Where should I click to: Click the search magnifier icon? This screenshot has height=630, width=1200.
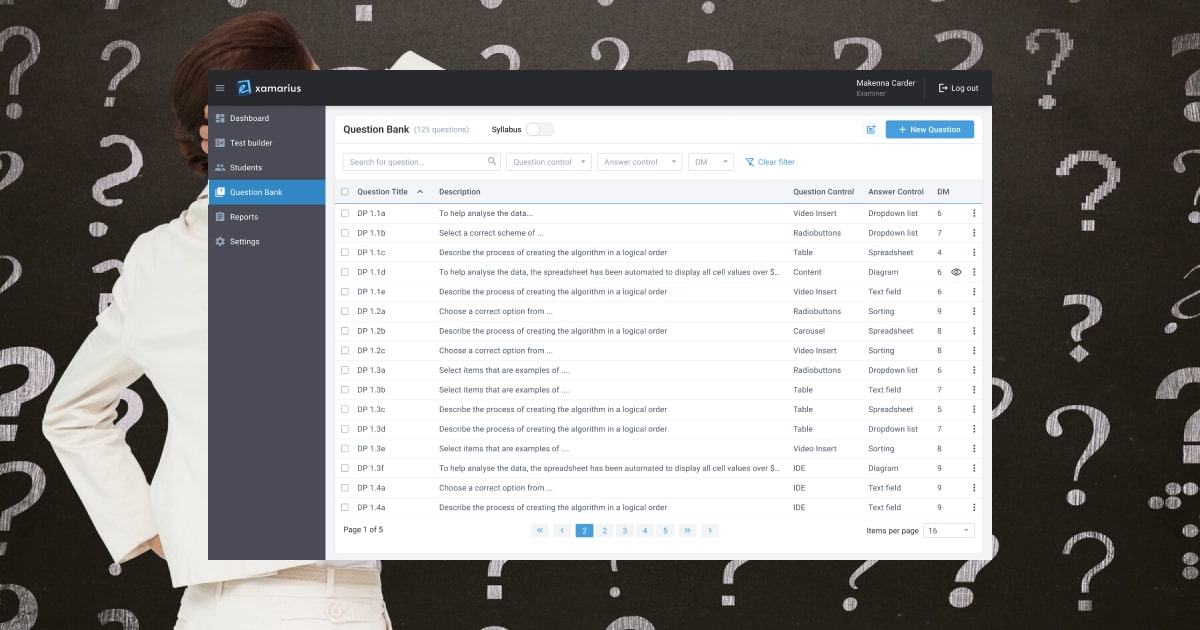pos(490,160)
